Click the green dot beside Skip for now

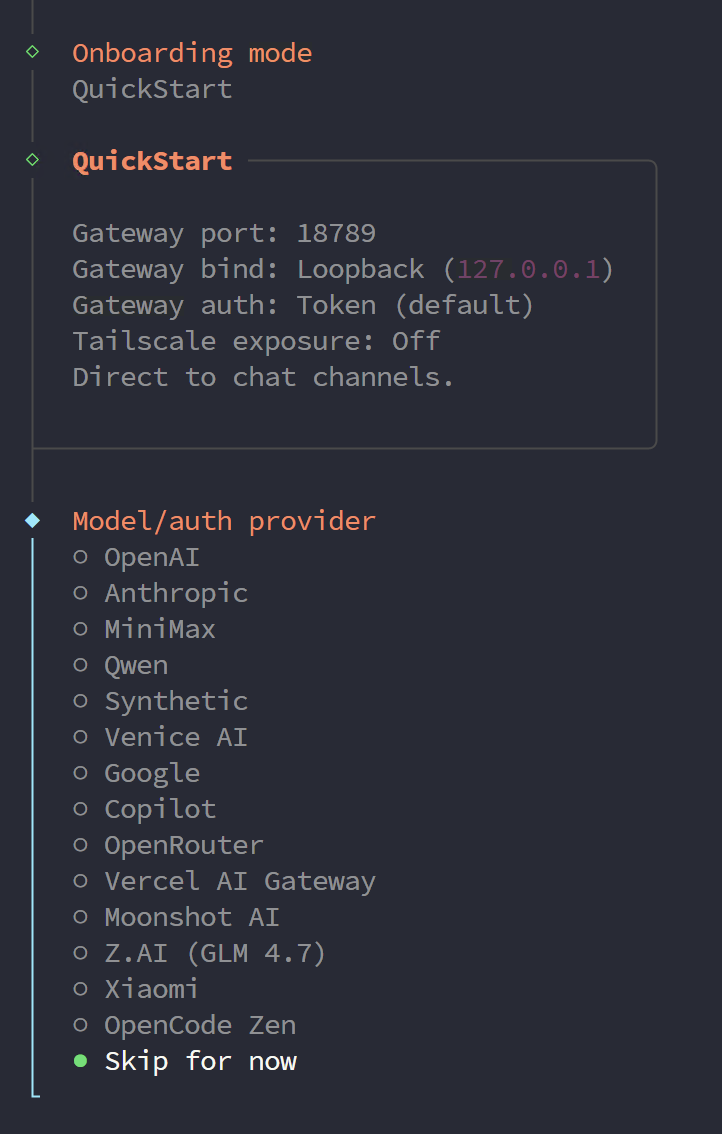tap(80, 1060)
